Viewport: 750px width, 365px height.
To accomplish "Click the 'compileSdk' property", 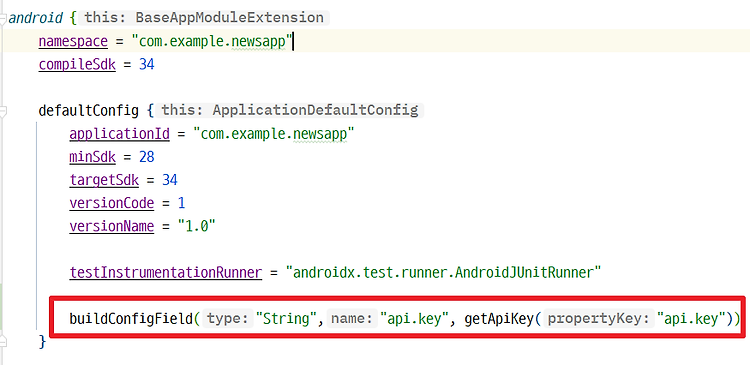I will 77,65.
